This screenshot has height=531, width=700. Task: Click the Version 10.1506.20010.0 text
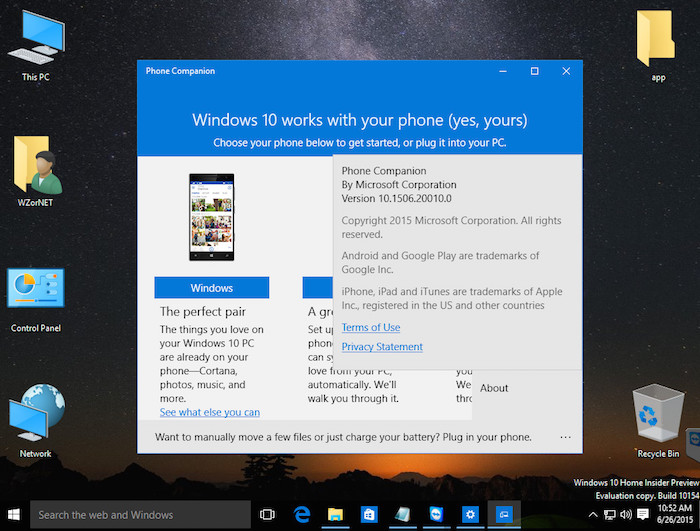click(396, 198)
